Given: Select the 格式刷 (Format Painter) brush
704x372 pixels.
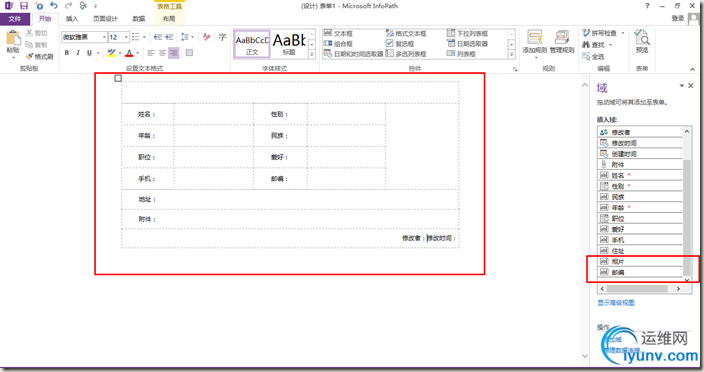Looking at the screenshot, I should (x=30, y=57).
